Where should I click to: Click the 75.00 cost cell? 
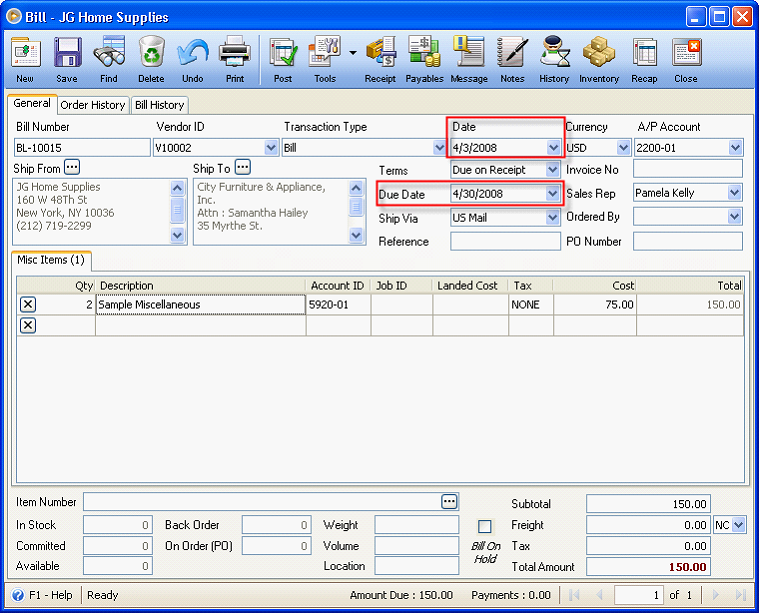pos(595,304)
